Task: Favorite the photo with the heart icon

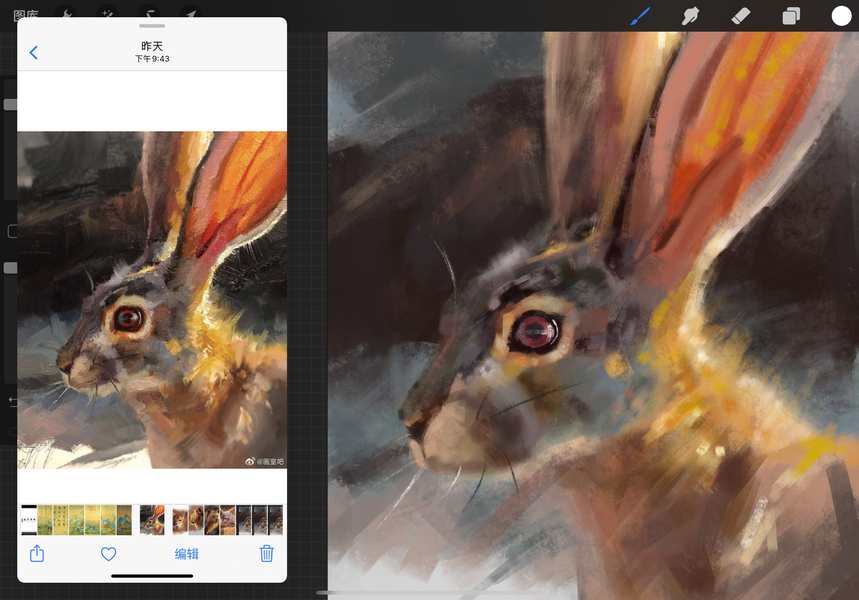Action: pos(108,554)
